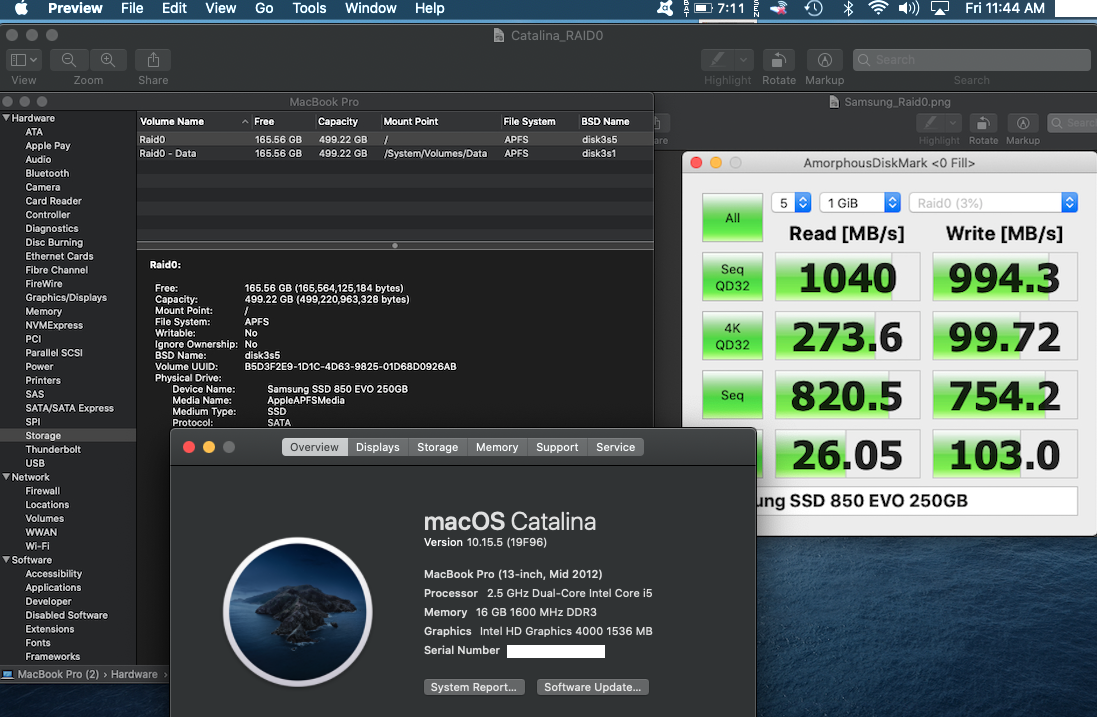The height and width of the screenshot is (717, 1097).
Task: Open the 1 GiB test size dropdown
Action: (860, 203)
